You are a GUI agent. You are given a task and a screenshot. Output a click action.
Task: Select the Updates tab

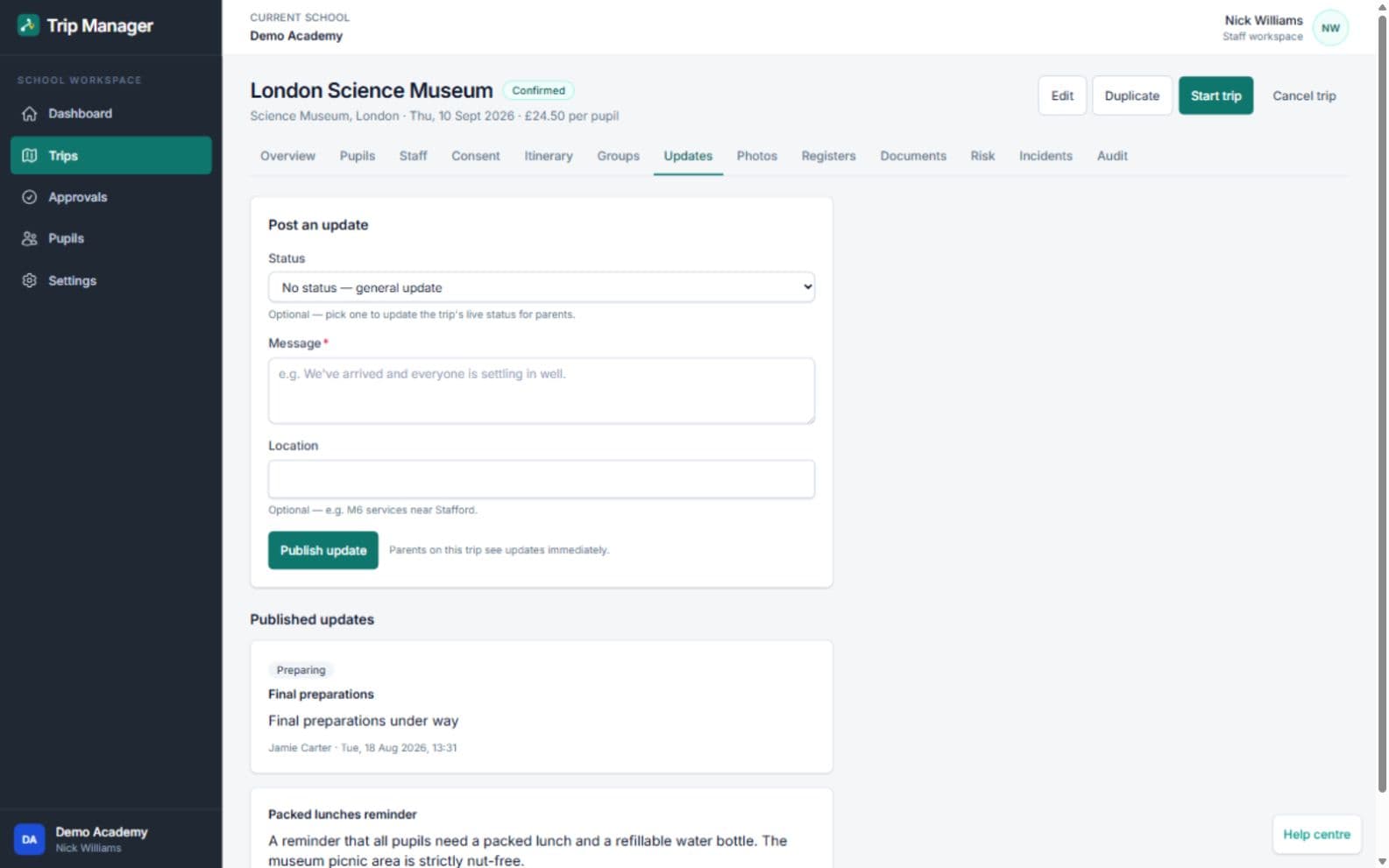(x=688, y=156)
